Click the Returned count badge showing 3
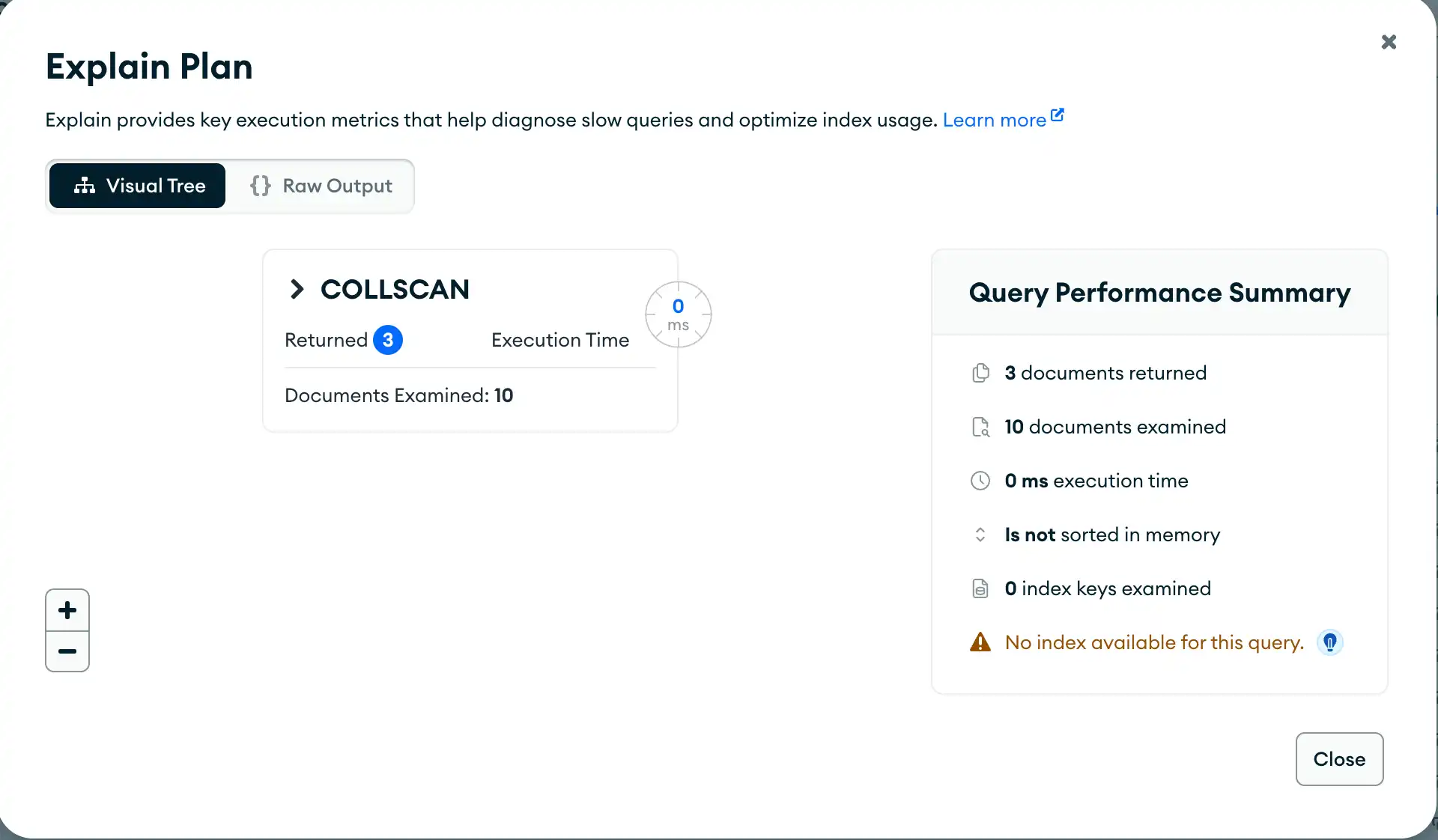 [388, 340]
